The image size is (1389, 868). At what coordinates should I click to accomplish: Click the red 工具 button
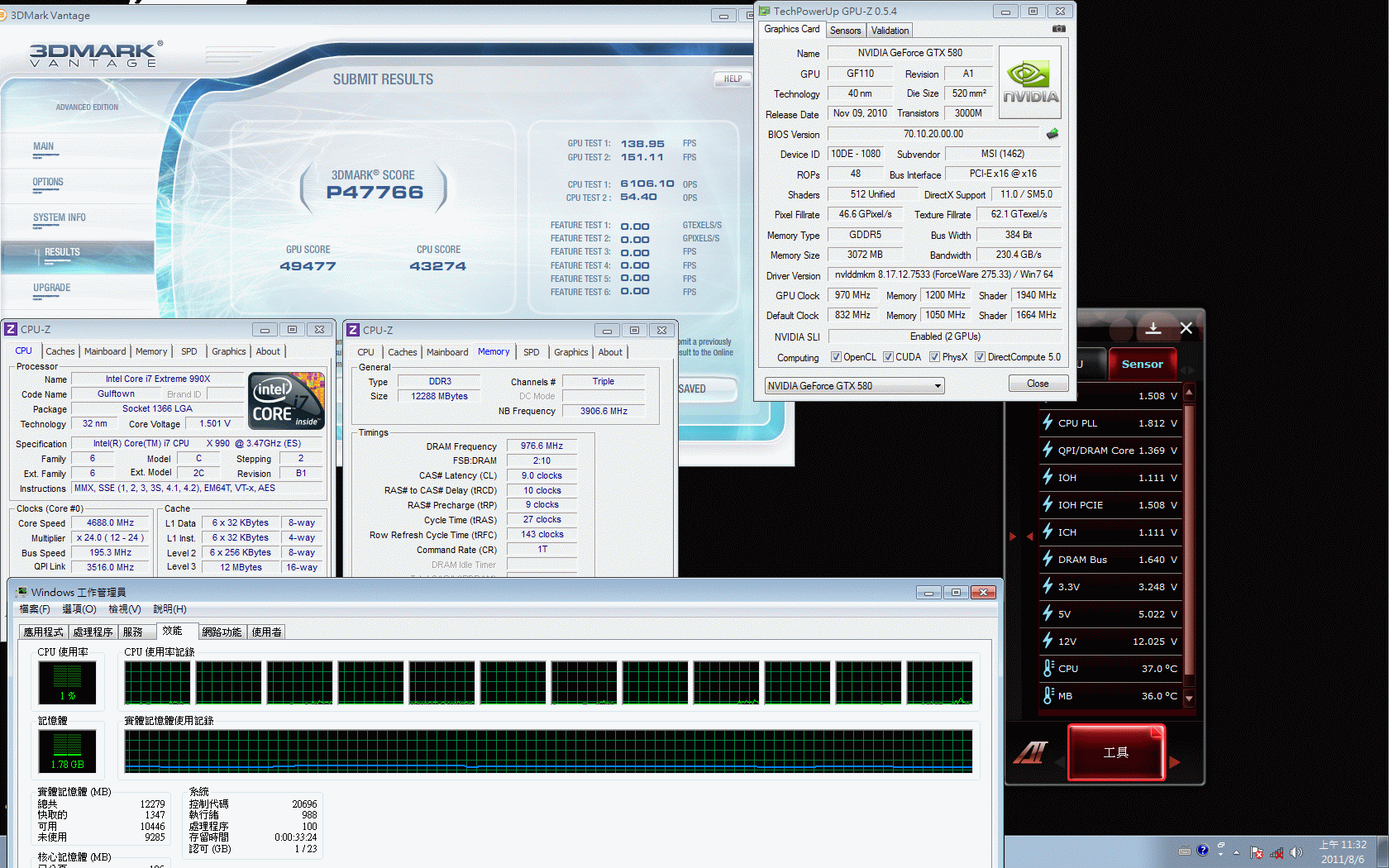pos(1116,752)
